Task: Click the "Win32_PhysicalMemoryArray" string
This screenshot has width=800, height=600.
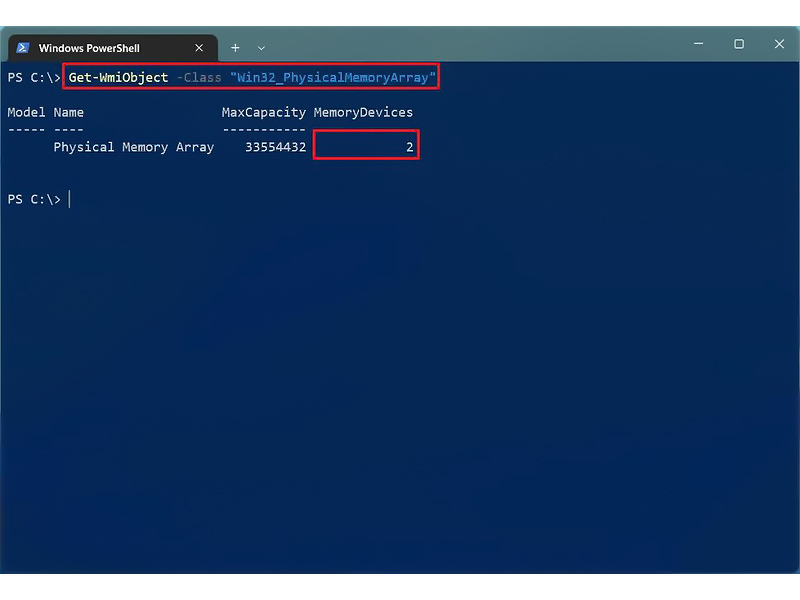Action: [x=333, y=78]
